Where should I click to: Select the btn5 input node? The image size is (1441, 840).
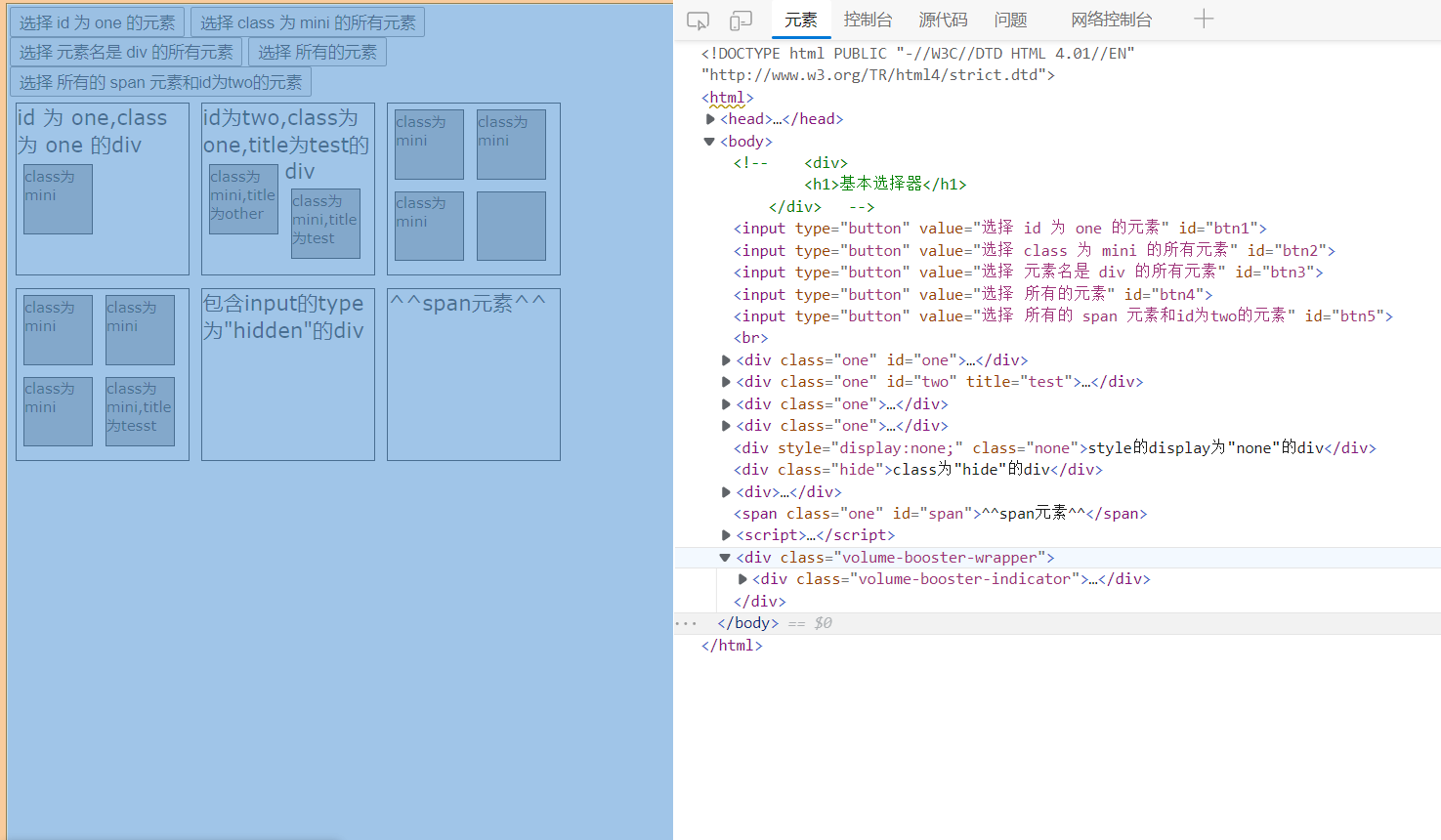click(x=1064, y=316)
